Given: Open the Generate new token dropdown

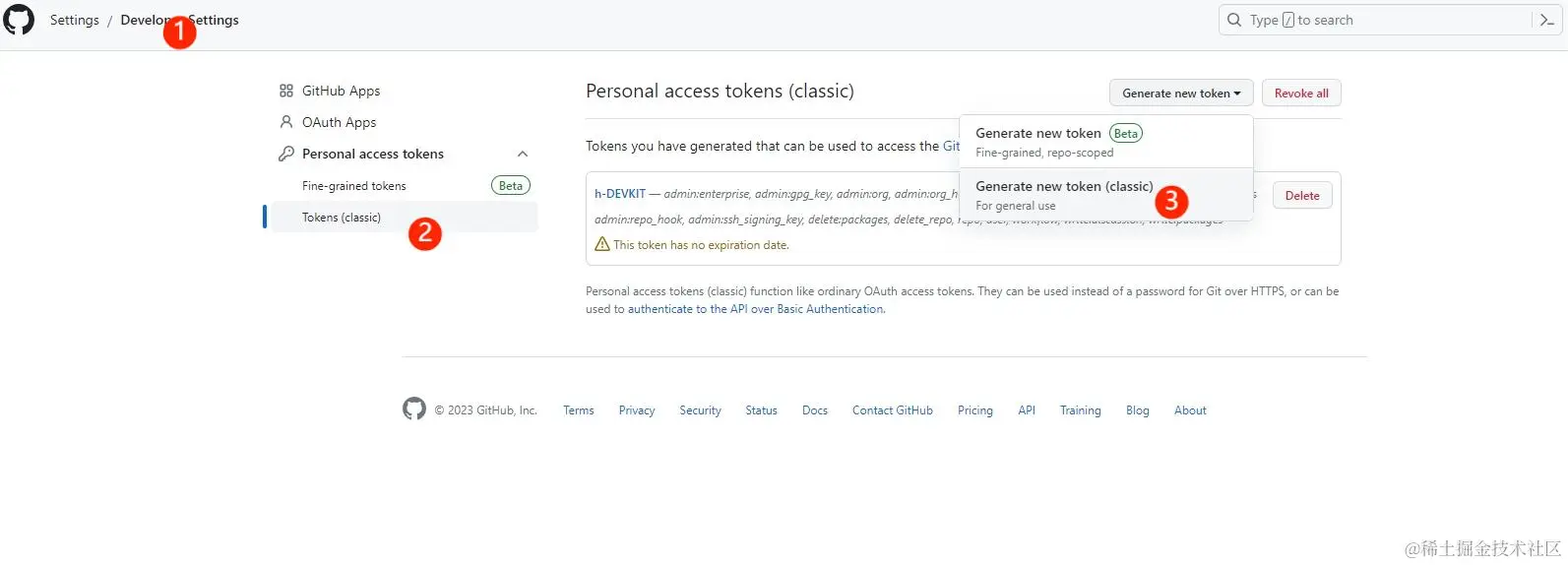Looking at the screenshot, I should [1181, 94].
